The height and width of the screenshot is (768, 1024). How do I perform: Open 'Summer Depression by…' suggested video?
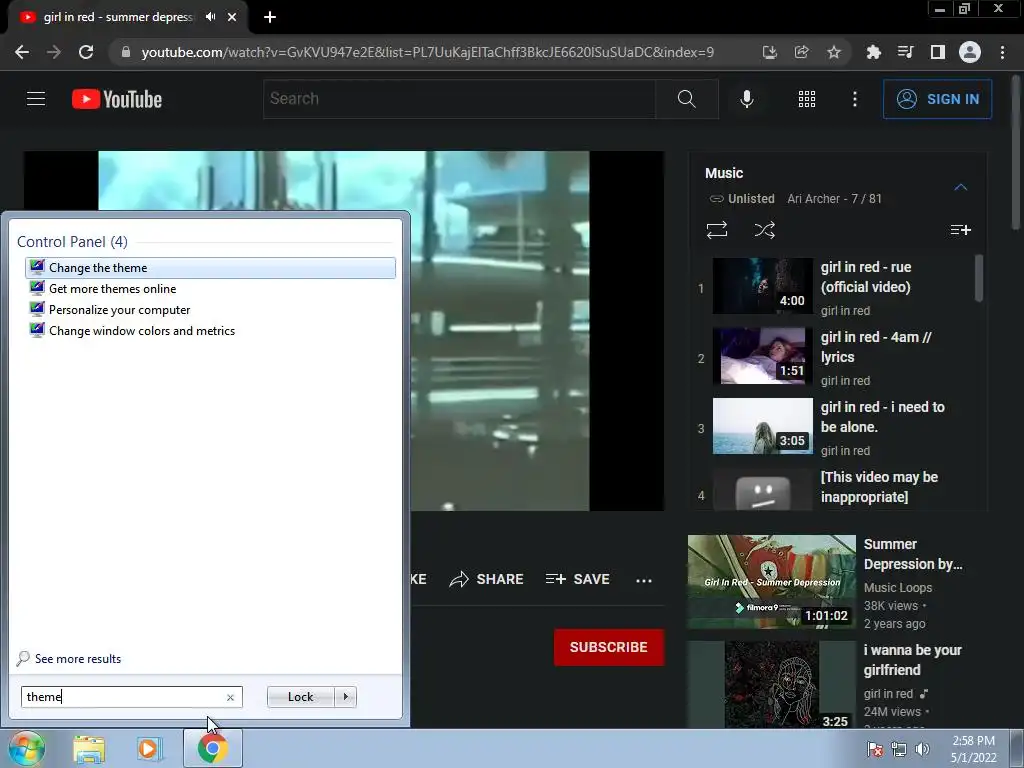click(x=912, y=554)
